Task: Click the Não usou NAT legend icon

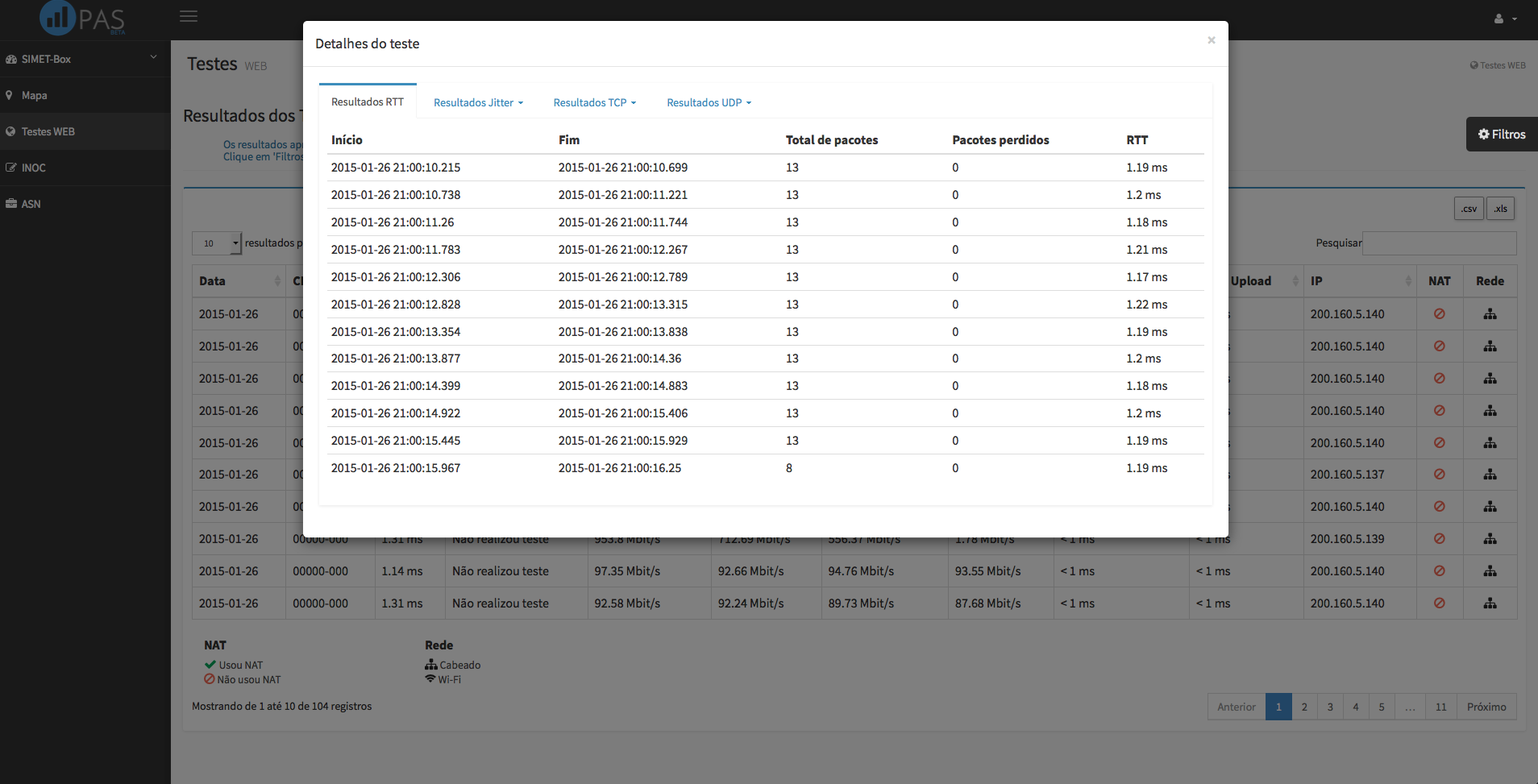Action: [x=209, y=679]
